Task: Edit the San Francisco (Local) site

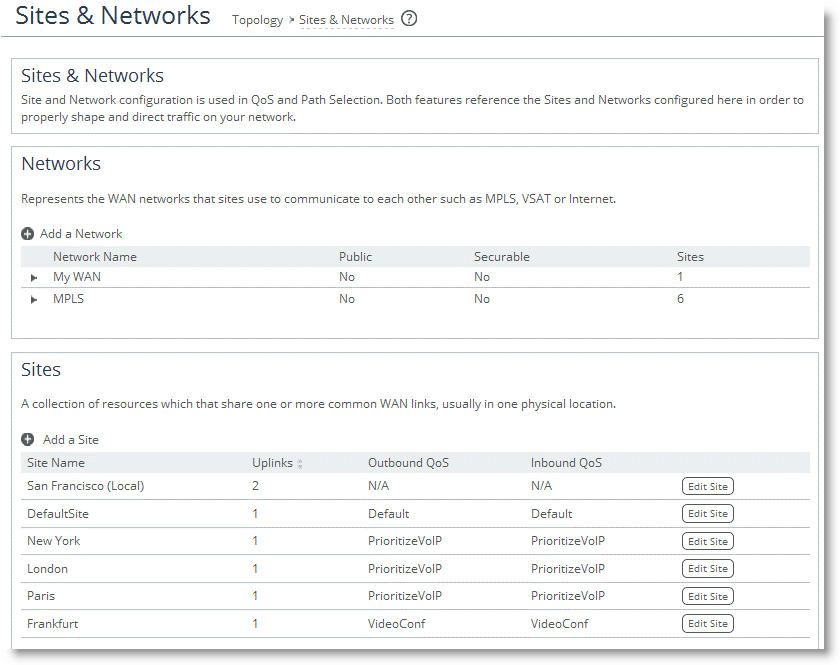Action: click(x=707, y=487)
